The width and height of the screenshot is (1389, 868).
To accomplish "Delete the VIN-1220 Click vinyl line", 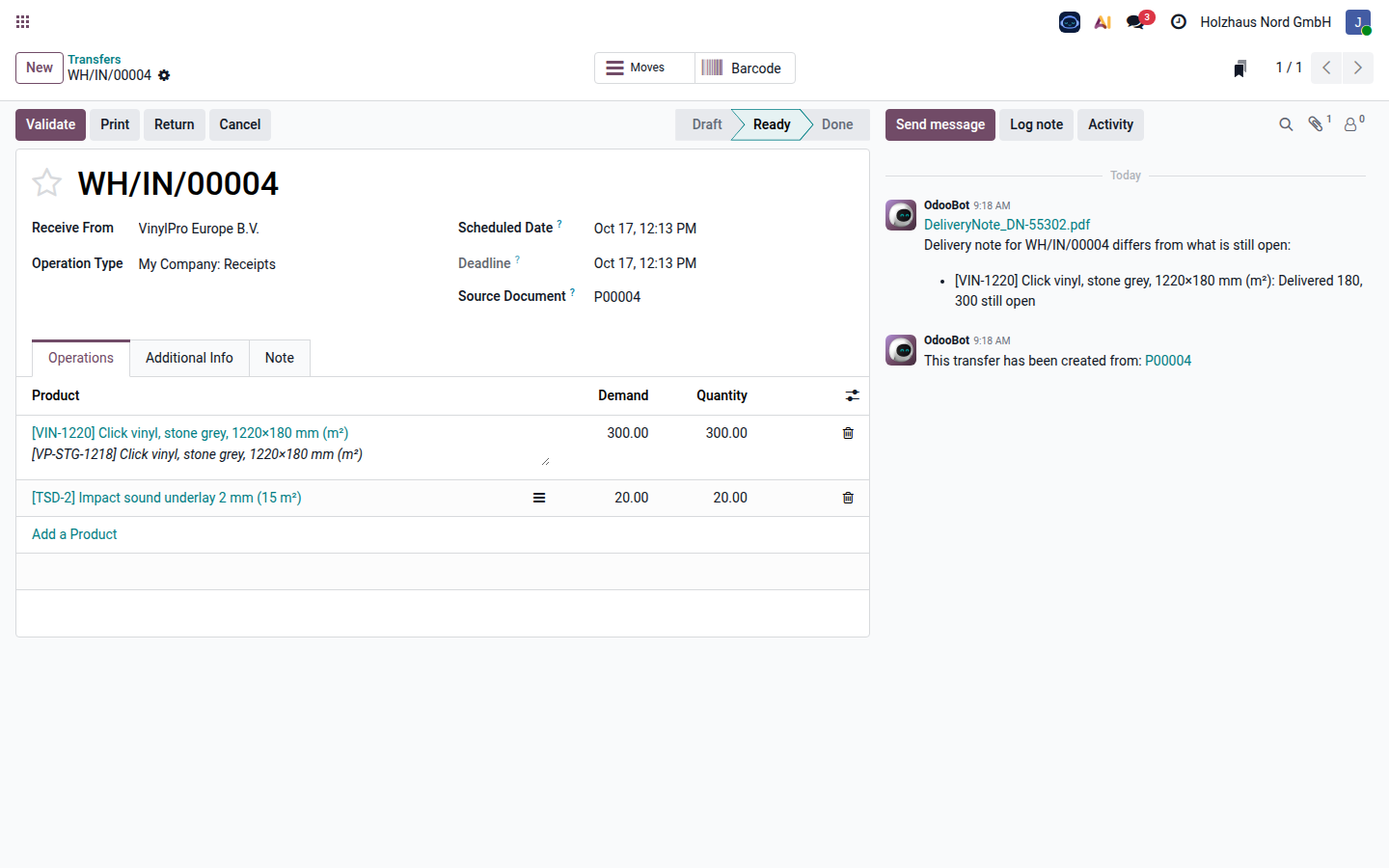I will [x=848, y=433].
